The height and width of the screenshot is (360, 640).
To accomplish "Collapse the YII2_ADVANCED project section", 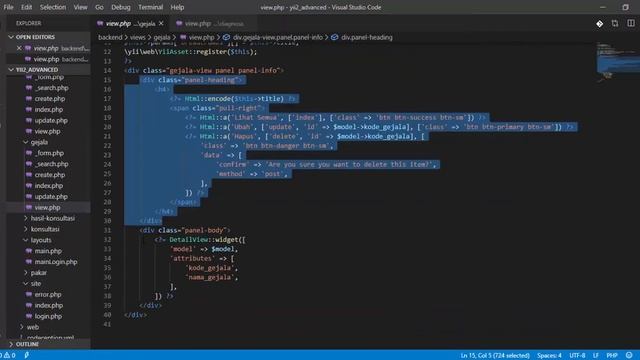I will (11, 70).
